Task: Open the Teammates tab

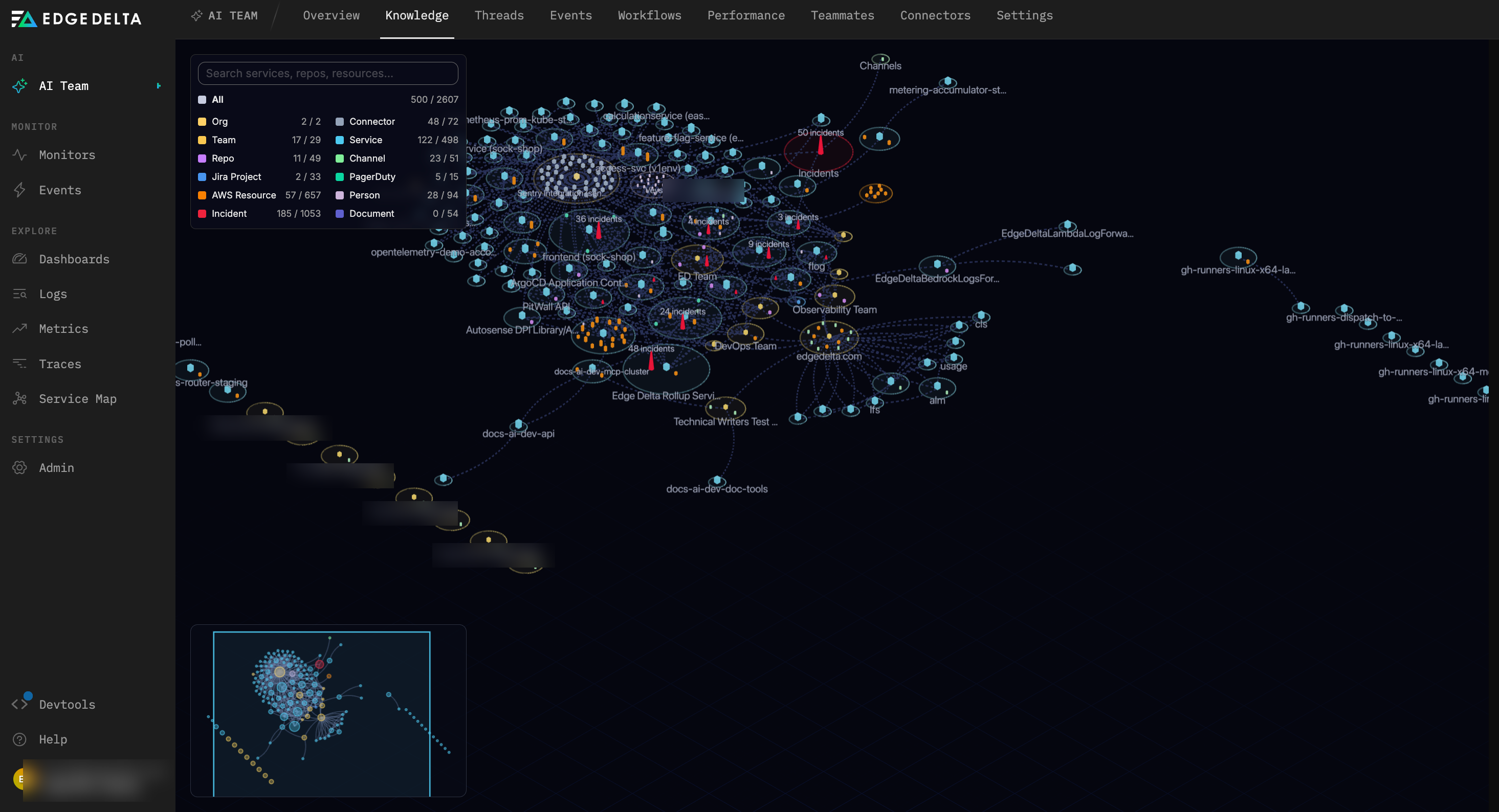Action: pos(842,16)
